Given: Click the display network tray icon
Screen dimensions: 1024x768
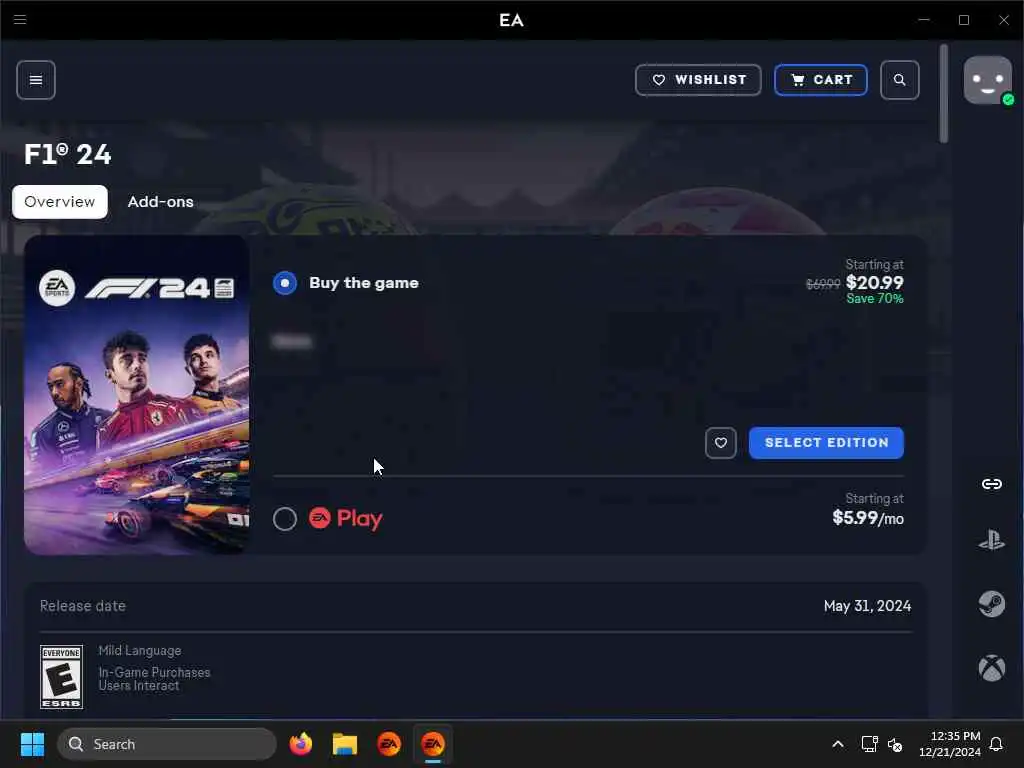Looking at the screenshot, I should pyautogui.click(x=869, y=744).
